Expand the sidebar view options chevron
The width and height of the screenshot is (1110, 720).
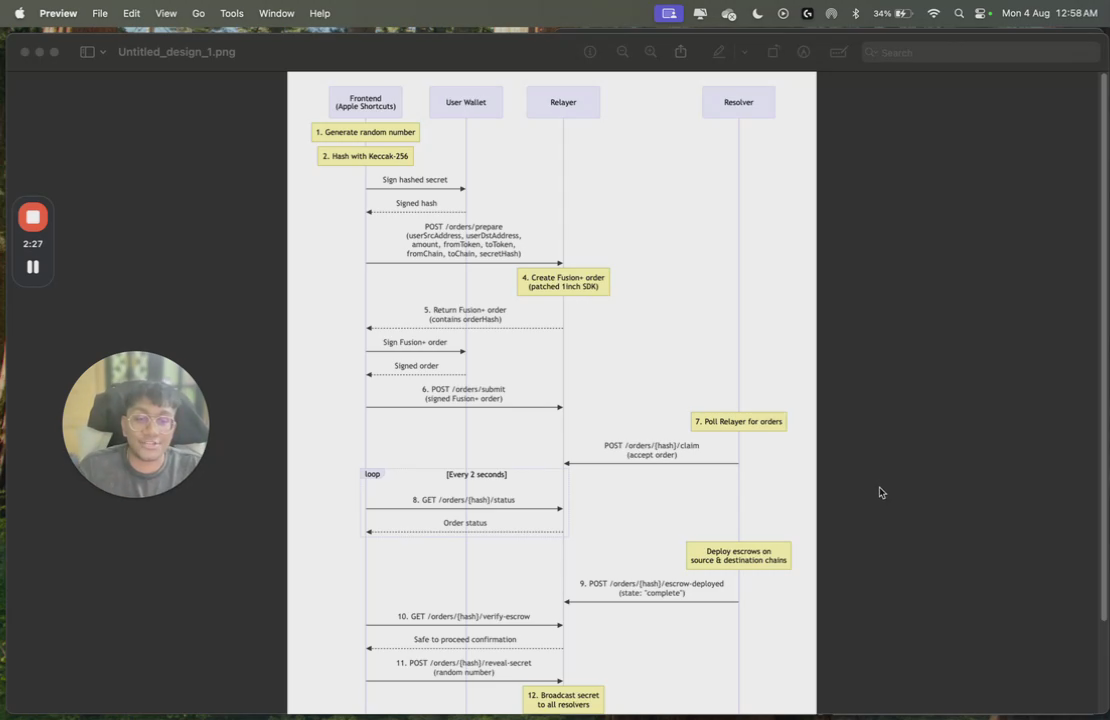point(103,52)
